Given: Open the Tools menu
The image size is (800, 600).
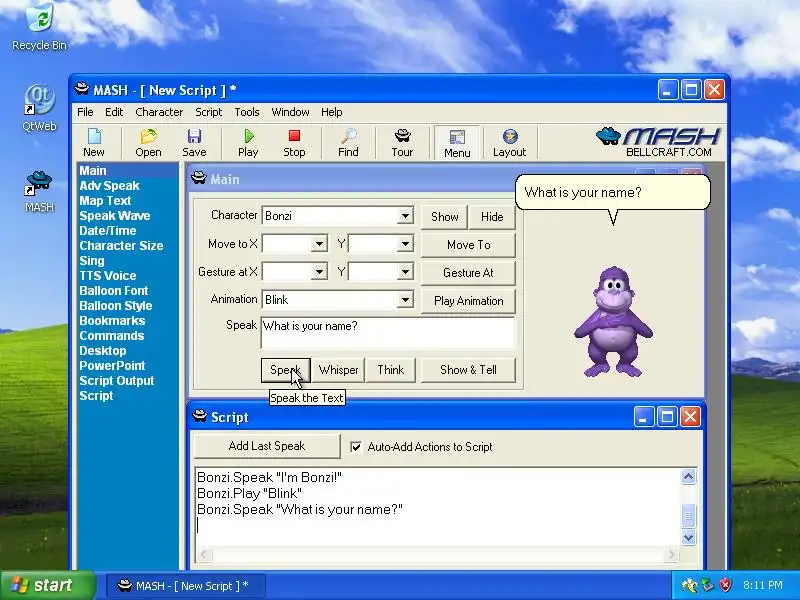Looking at the screenshot, I should click(247, 112).
